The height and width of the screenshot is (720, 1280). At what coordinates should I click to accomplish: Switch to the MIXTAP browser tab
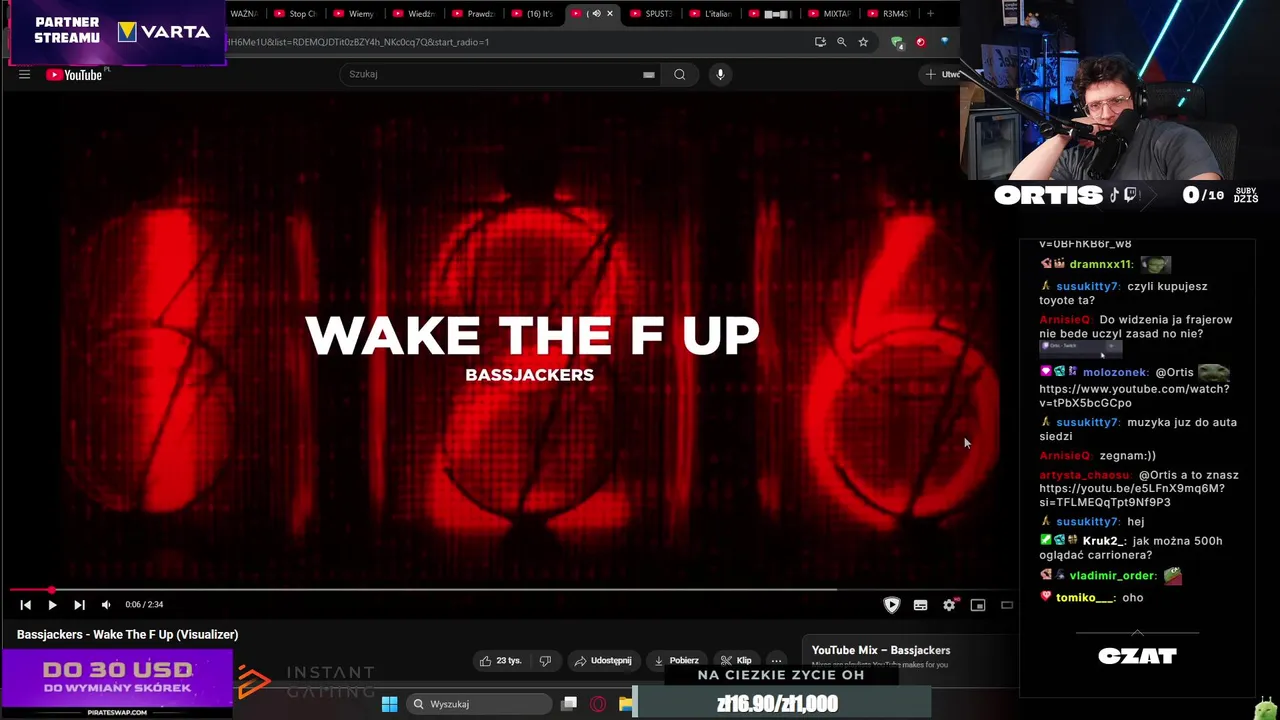click(x=830, y=14)
